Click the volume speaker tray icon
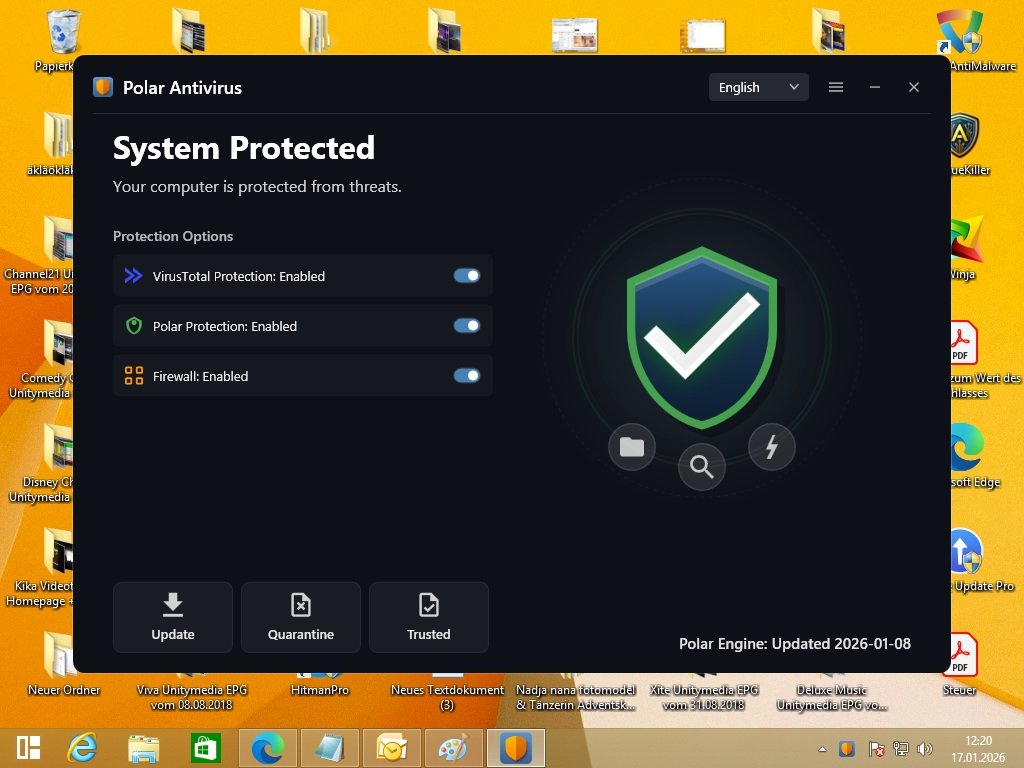Screen dimensions: 1024x768 925,748
